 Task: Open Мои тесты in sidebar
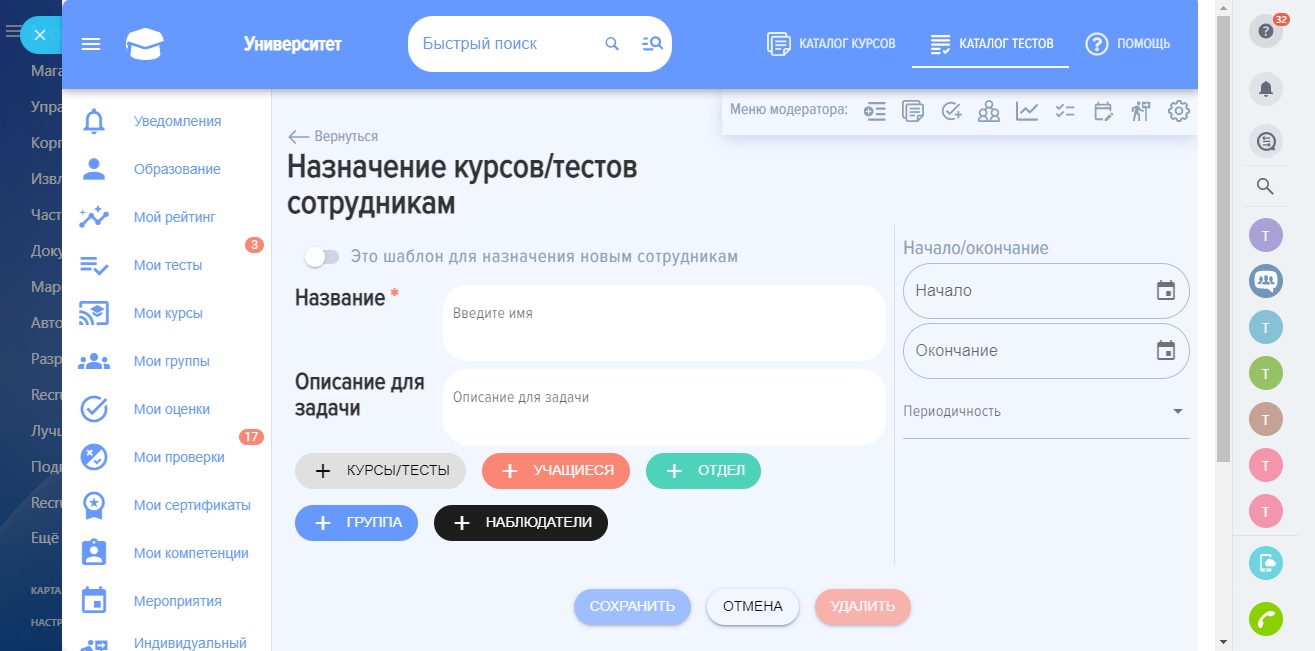(x=166, y=265)
